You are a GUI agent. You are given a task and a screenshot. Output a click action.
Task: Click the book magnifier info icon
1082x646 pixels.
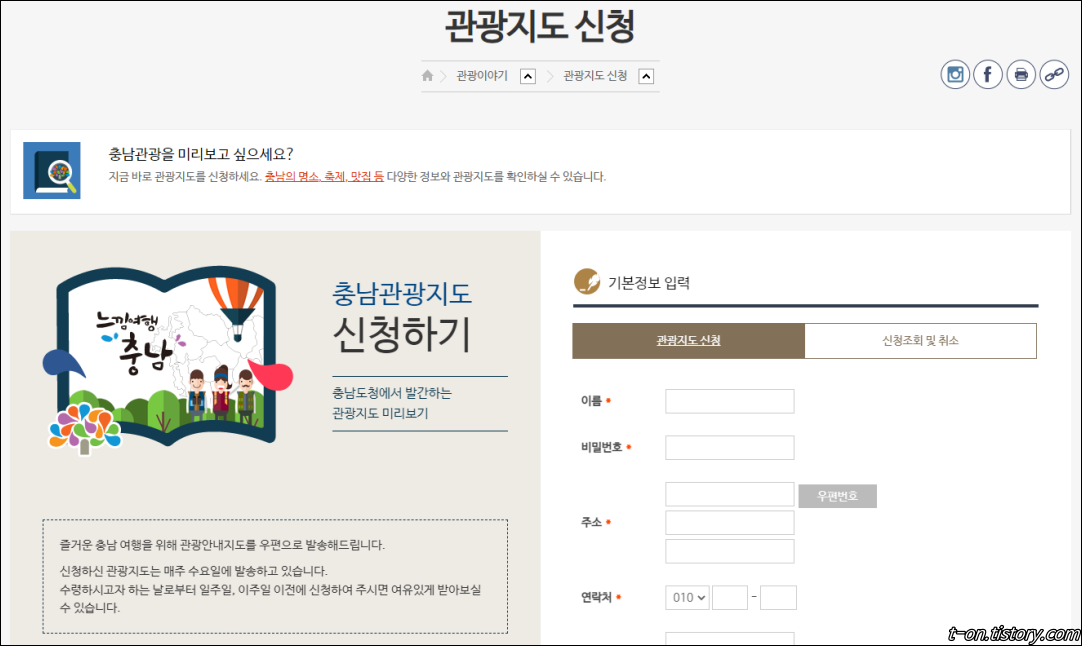[52, 170]
